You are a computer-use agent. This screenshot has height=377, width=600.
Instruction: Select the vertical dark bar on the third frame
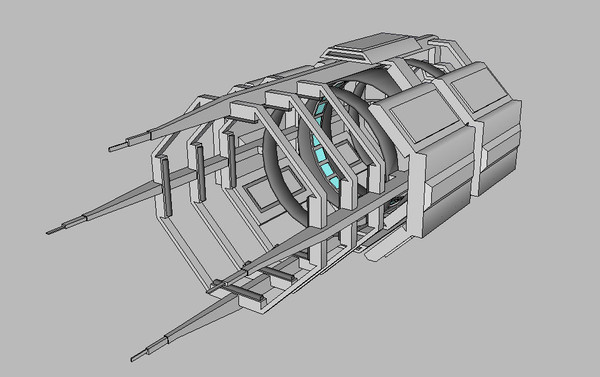click(x=232, y=160)
